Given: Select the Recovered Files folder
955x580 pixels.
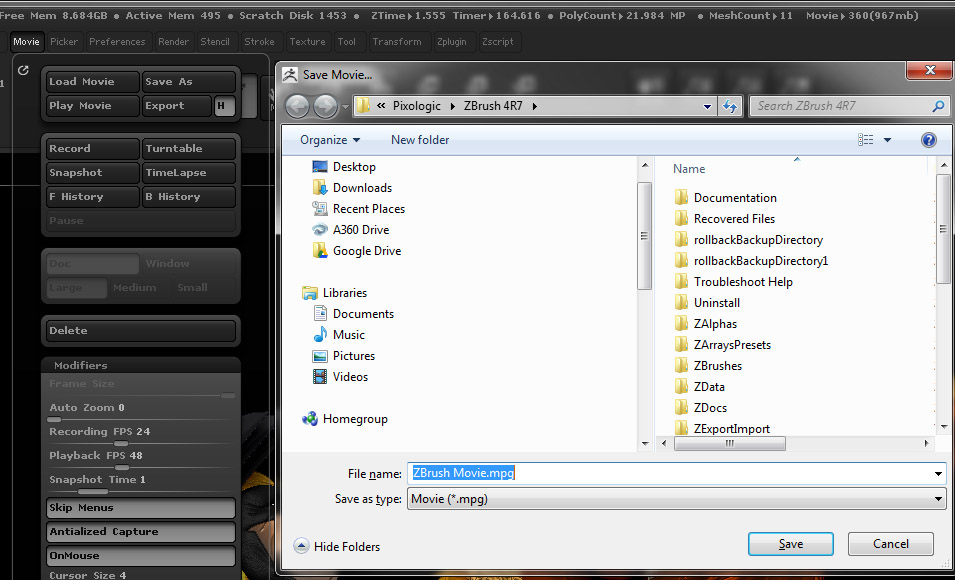Looking at the screenshot, I should point(725,218).
